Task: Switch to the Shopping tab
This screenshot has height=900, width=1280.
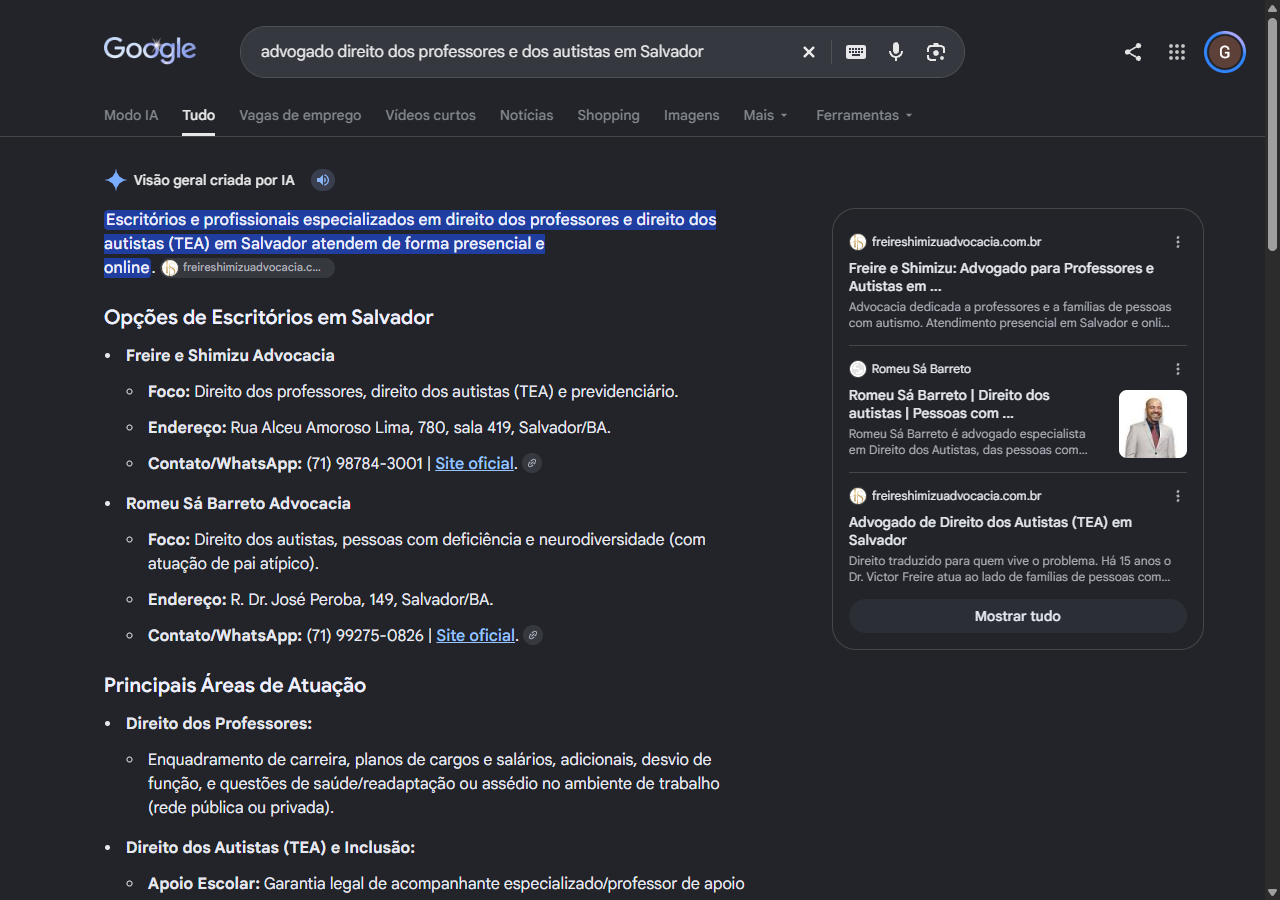Action: pos(608,115)
